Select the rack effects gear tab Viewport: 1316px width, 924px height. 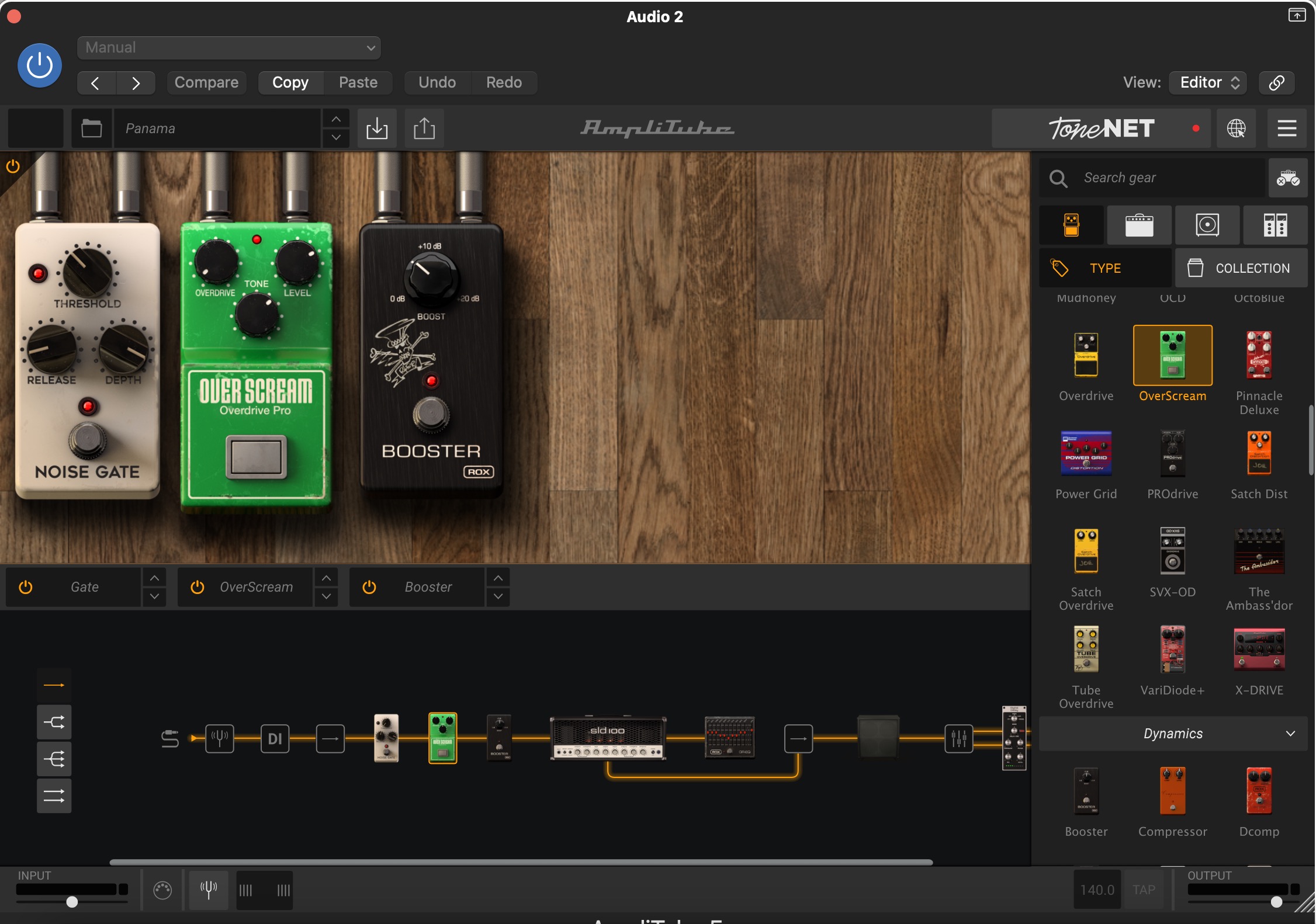tap(1275, 225)
